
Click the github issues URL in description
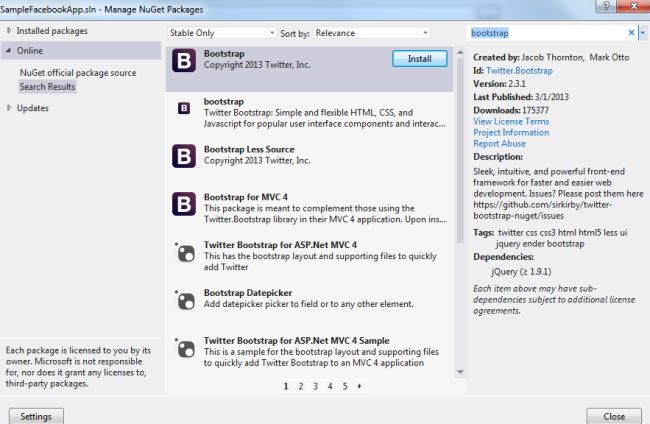pyautogui.click(x=543, y=210)
